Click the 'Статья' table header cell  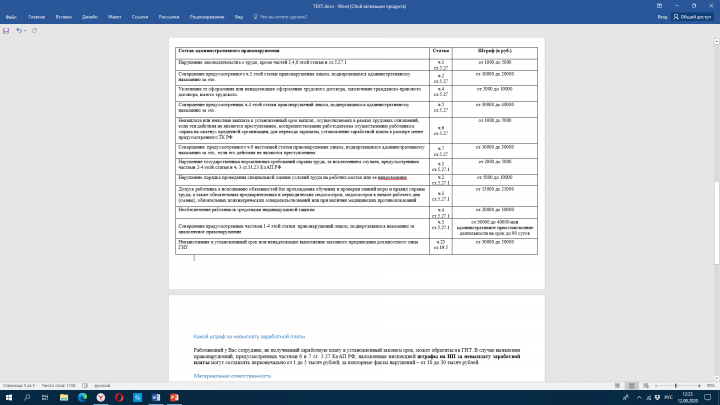(441, 52)
